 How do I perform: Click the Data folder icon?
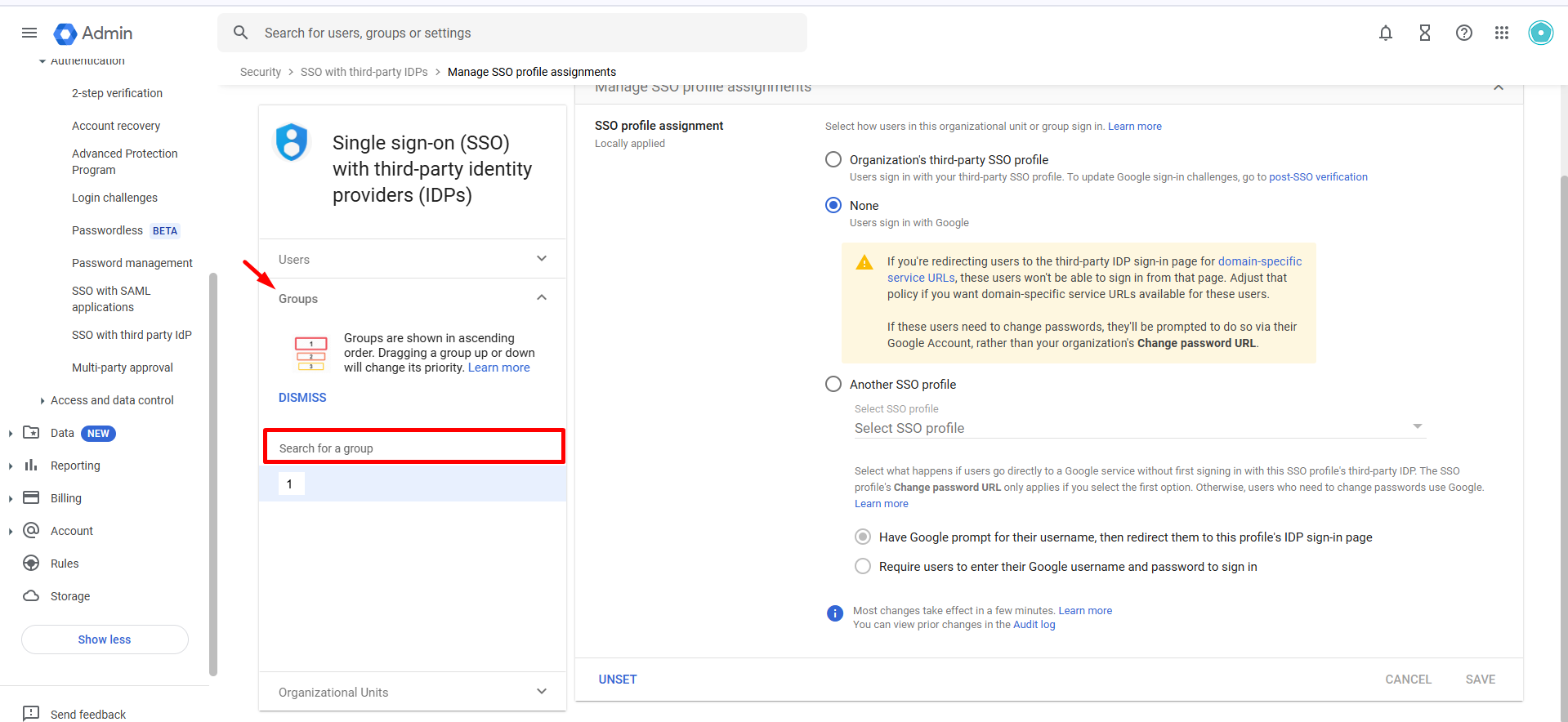point(31,432)
